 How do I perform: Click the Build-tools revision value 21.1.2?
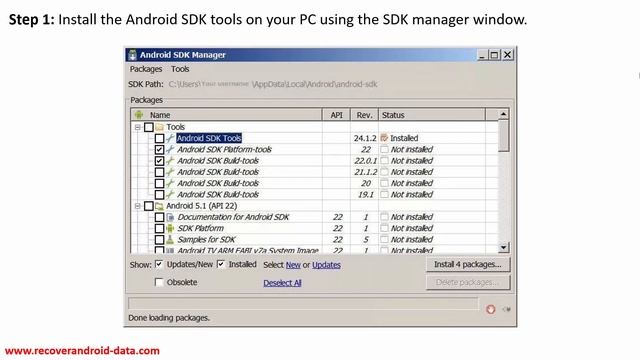(365, 172)
